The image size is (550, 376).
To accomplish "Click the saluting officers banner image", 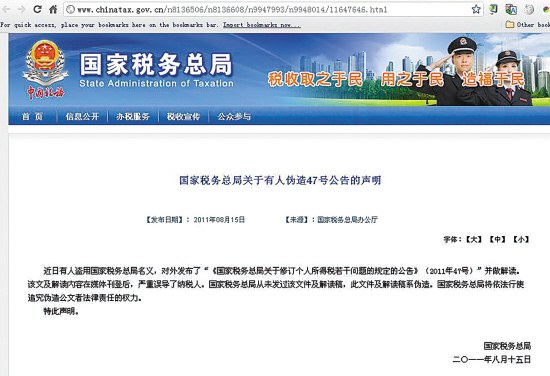I will coord(474,70).
